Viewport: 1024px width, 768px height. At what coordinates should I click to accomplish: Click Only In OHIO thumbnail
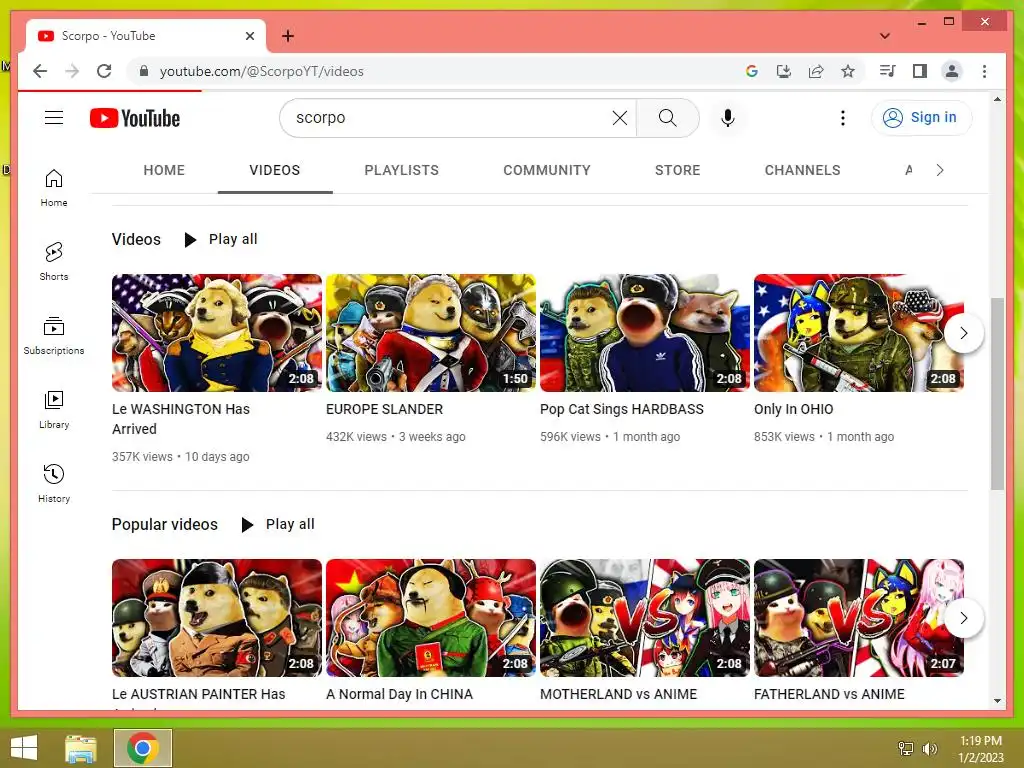coord(859,333)
